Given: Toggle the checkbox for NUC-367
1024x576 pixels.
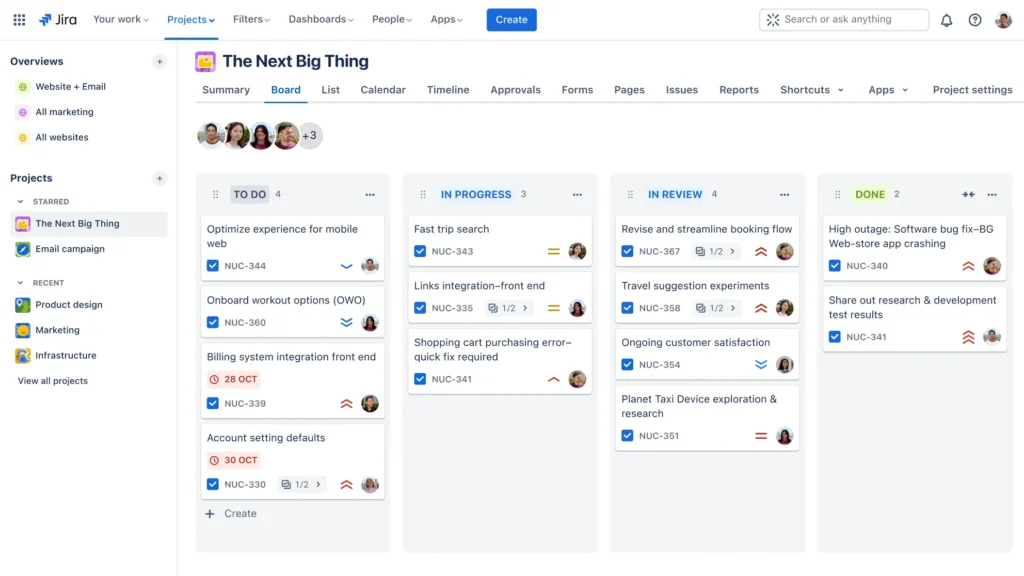Looking at the screenshot, I should pos(627,252).
